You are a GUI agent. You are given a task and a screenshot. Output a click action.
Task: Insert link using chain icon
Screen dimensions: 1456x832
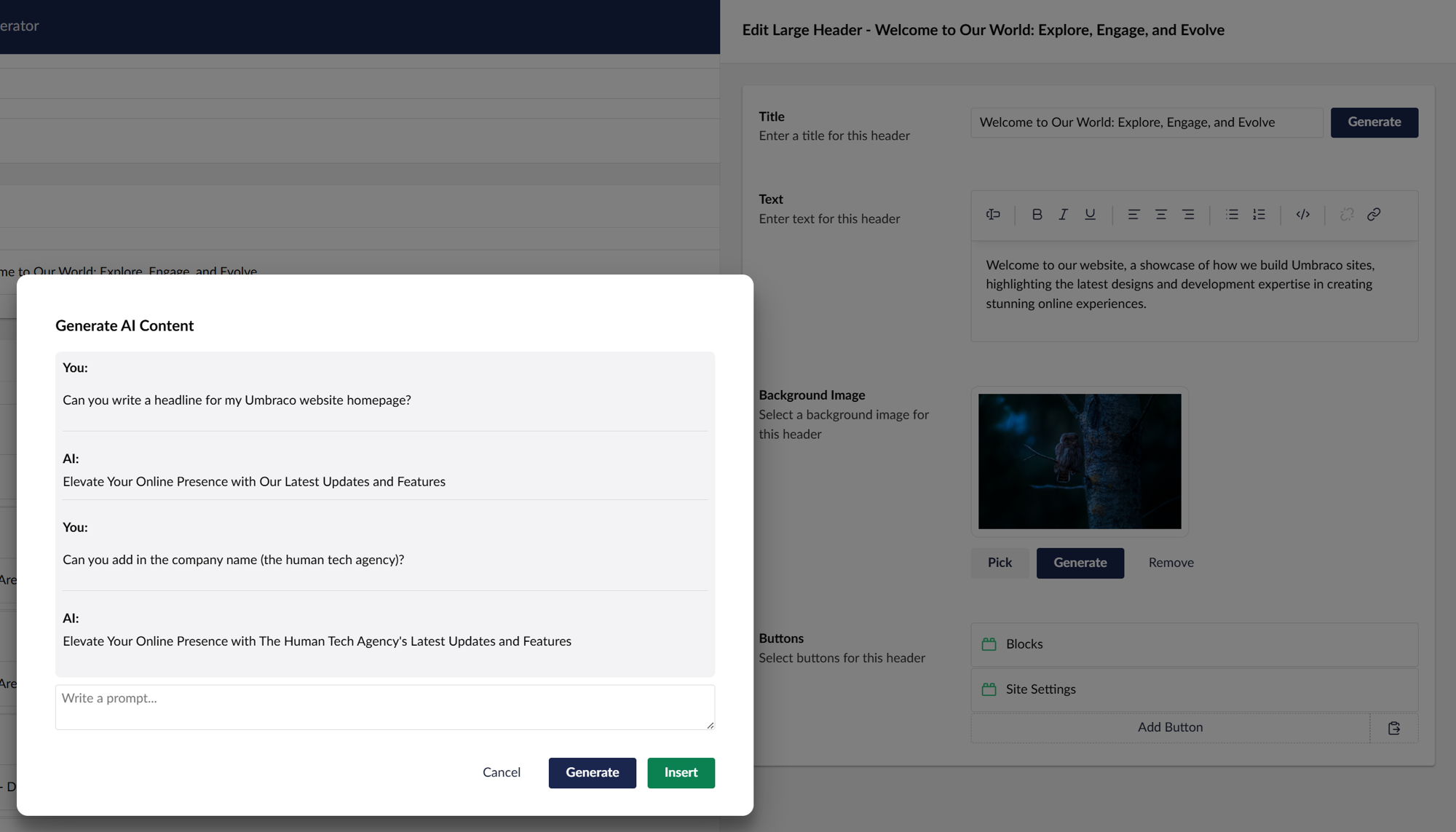click(x=1374, y=214)
